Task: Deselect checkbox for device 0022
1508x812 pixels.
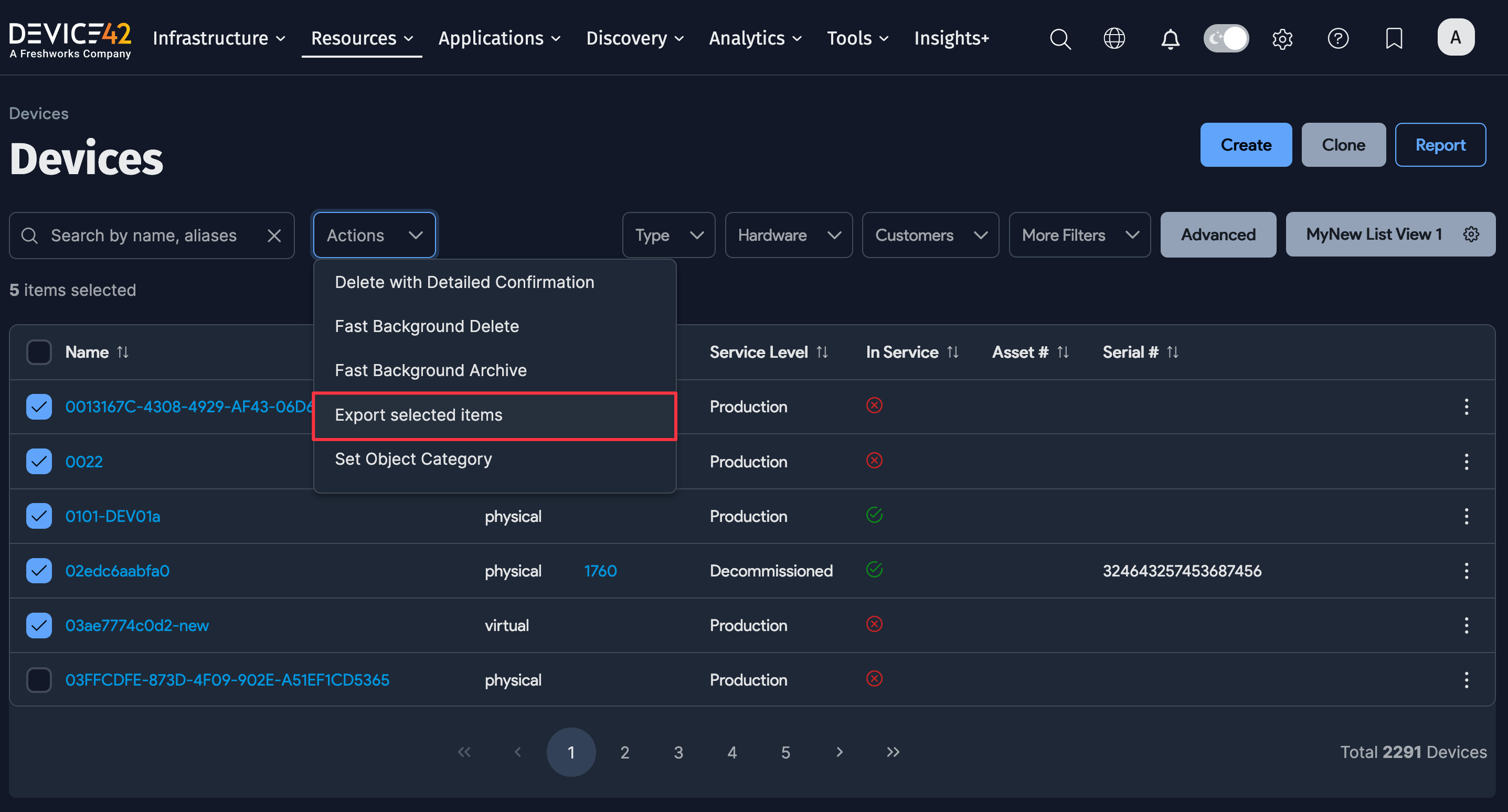Action: tap(39, 461)
